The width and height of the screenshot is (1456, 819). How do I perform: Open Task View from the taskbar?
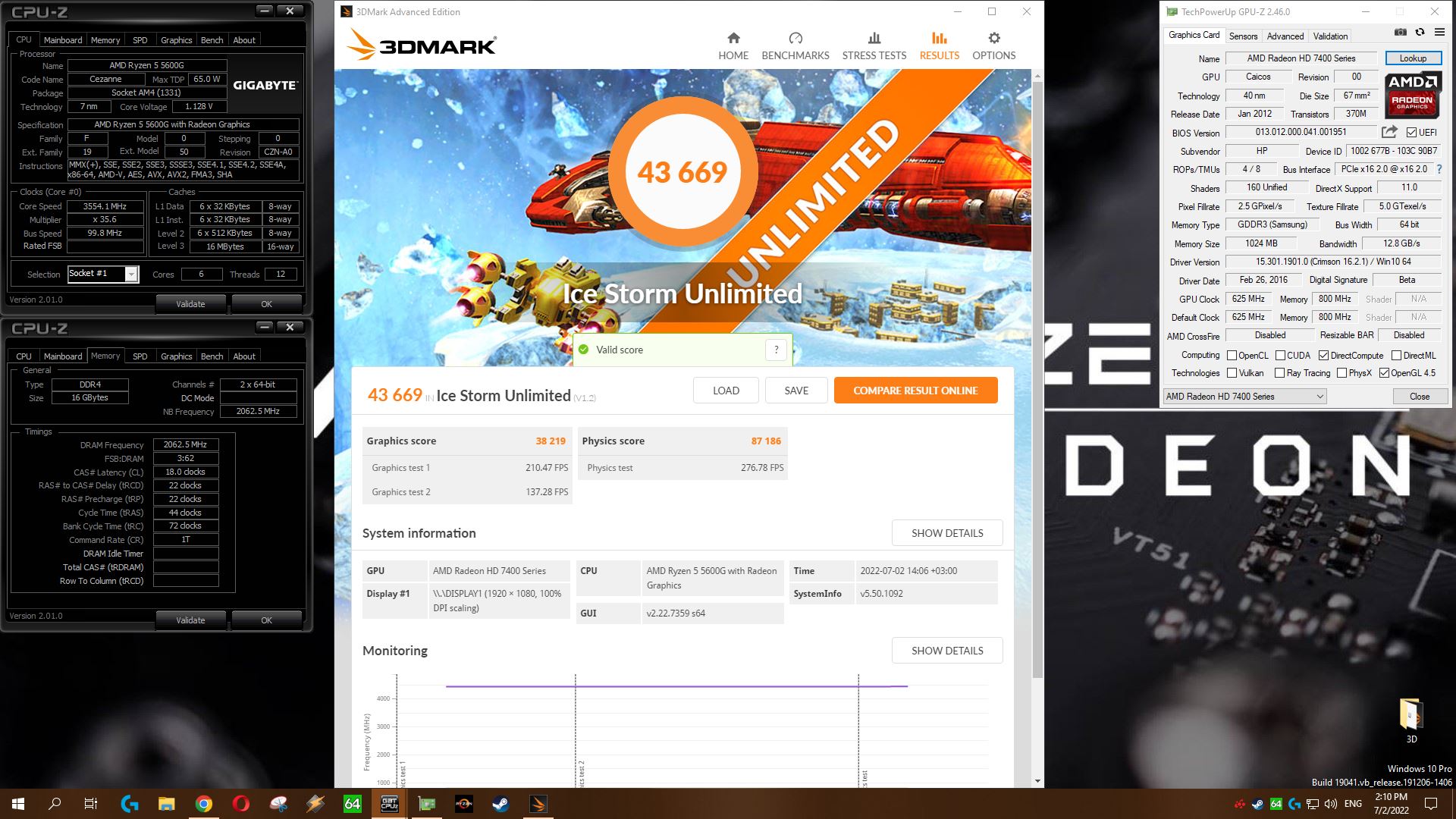pyautogui.click(x=91, y=804)
